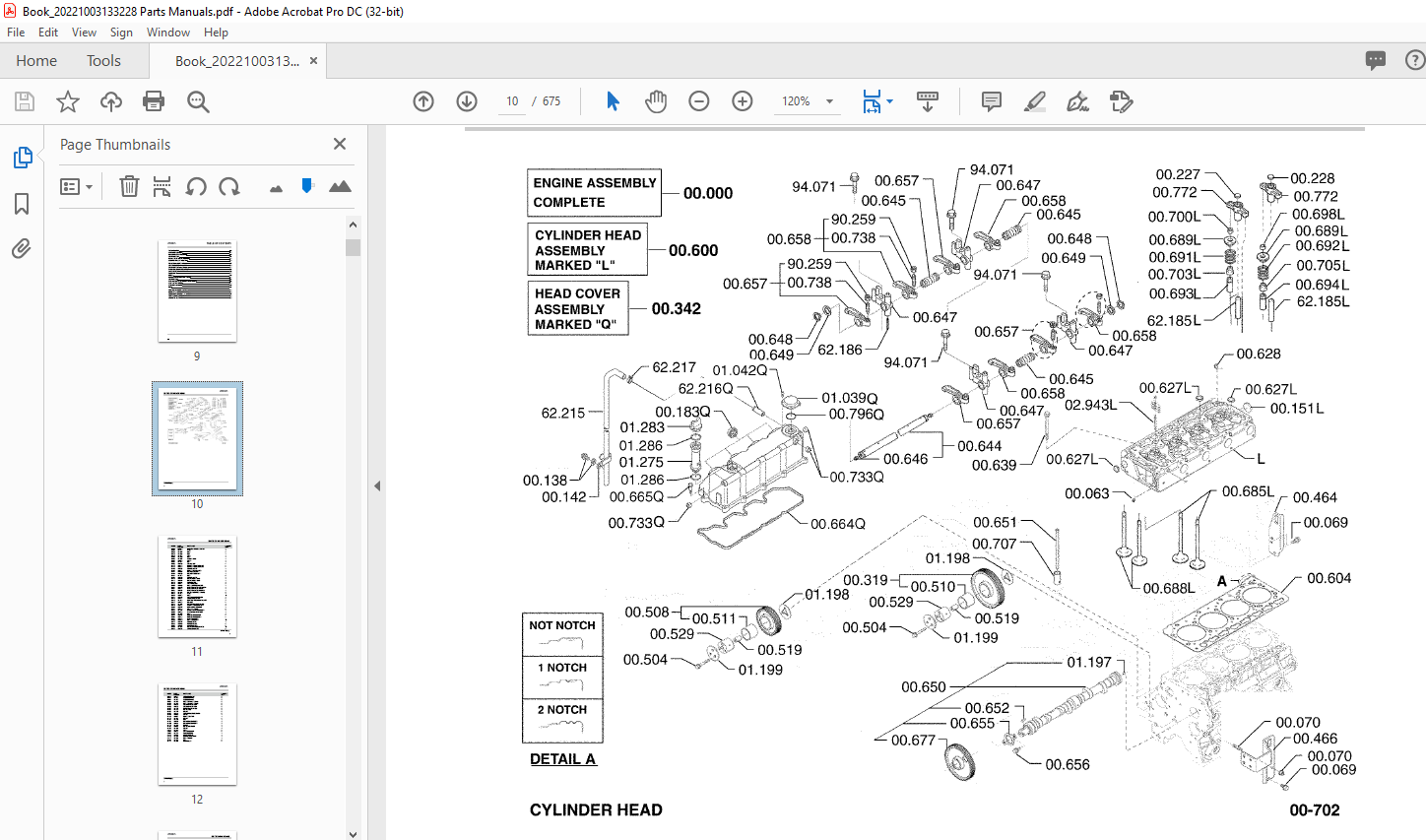
Task: Select the page 11 thumbnail
Action: click(x=197, y=587)
